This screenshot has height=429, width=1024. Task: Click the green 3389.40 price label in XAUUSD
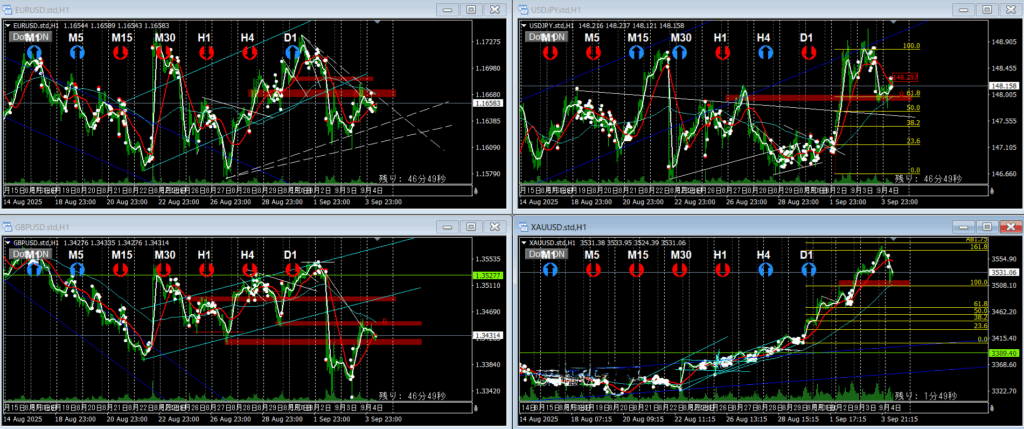coord(1005,353)
